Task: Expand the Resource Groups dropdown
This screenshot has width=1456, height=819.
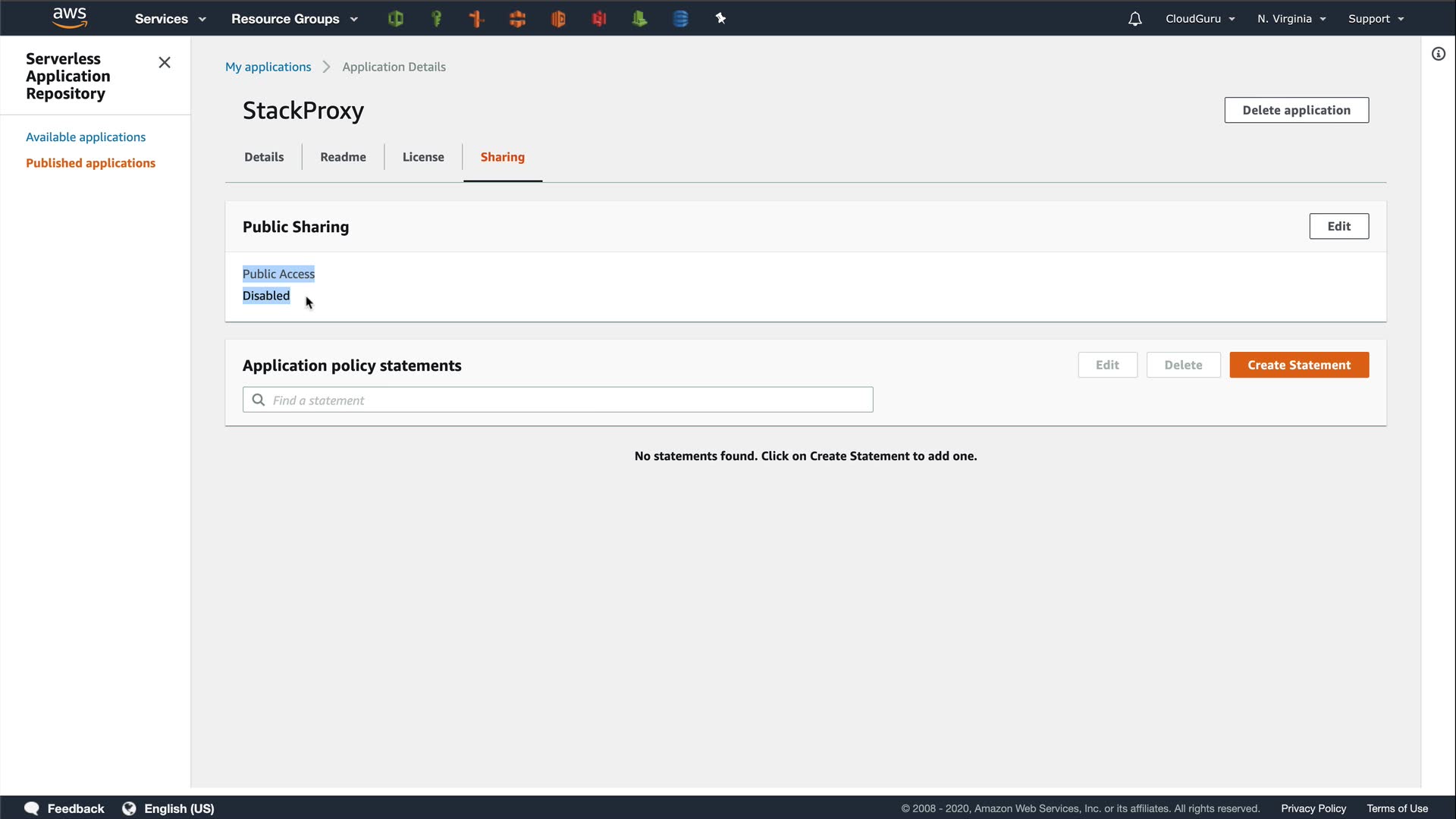Action: (294, 19)
